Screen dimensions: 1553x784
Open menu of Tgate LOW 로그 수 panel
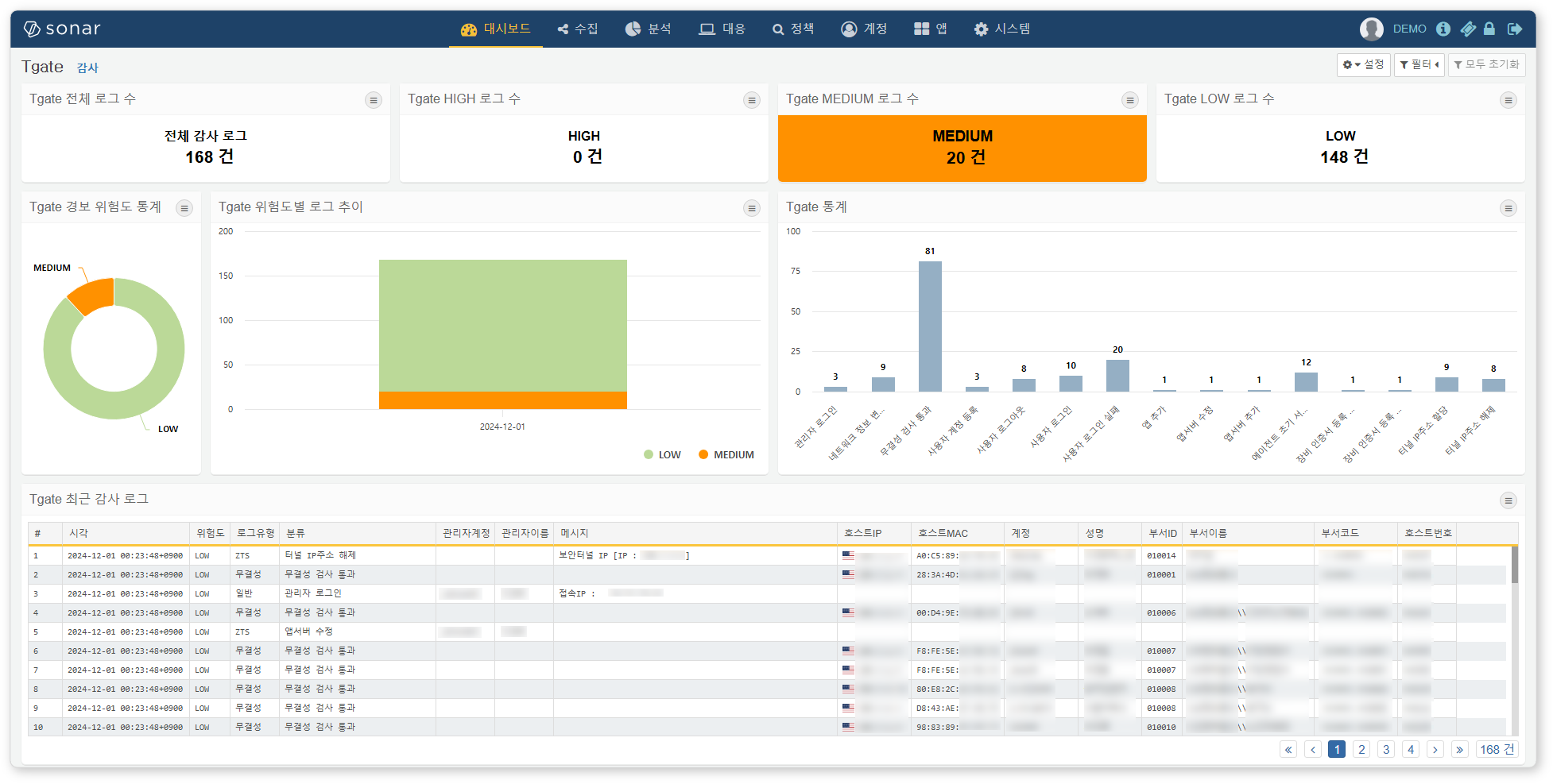click(1508, 100)
